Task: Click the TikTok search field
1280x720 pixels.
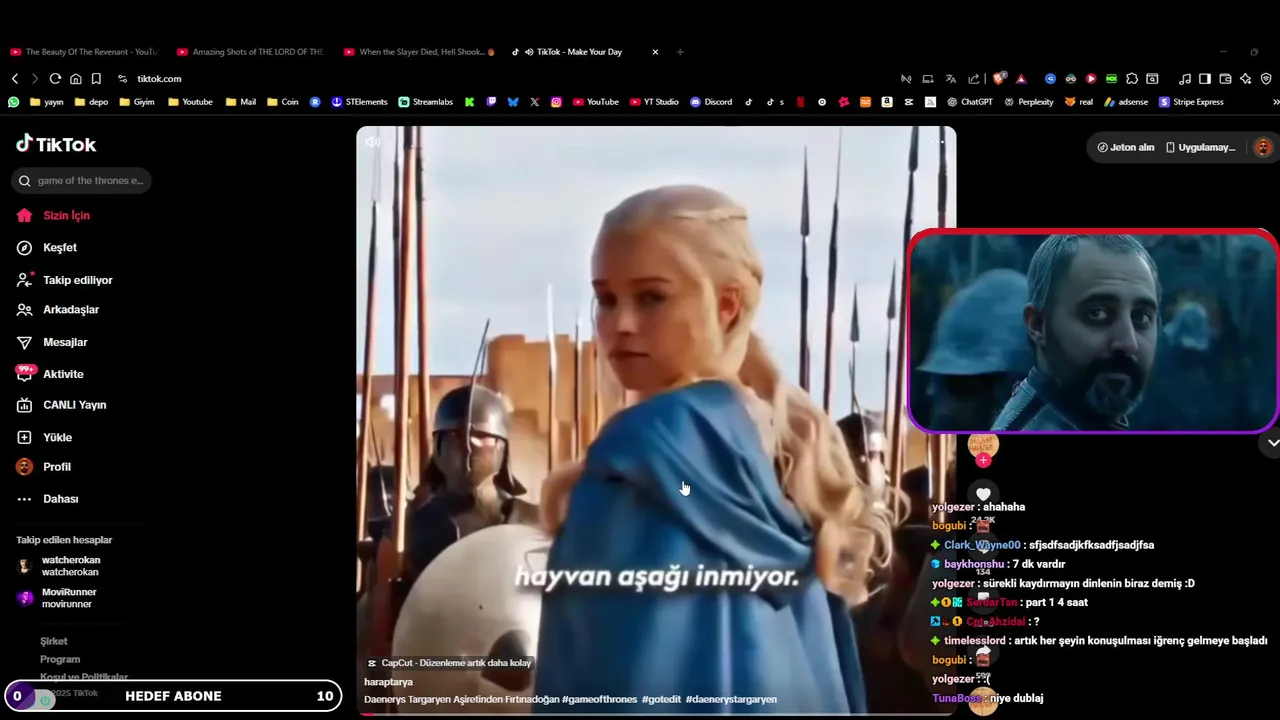Action: (x=81, y=180)
